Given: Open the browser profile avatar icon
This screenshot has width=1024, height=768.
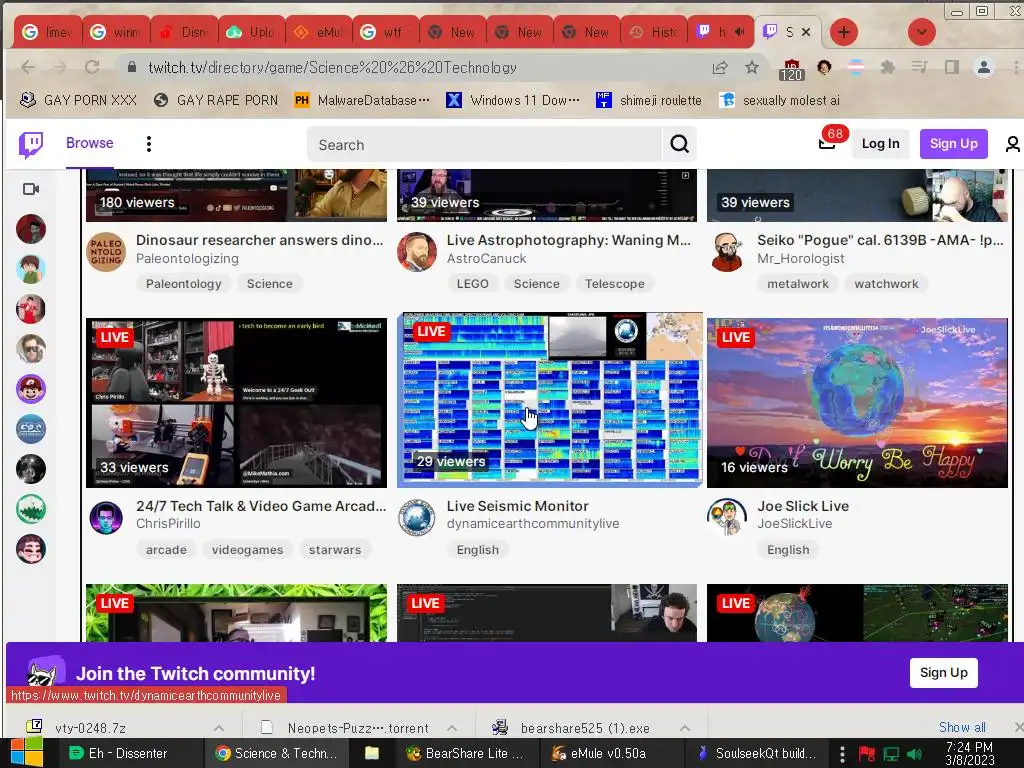Looking at the screenshot, I should (x=984, y=67).
